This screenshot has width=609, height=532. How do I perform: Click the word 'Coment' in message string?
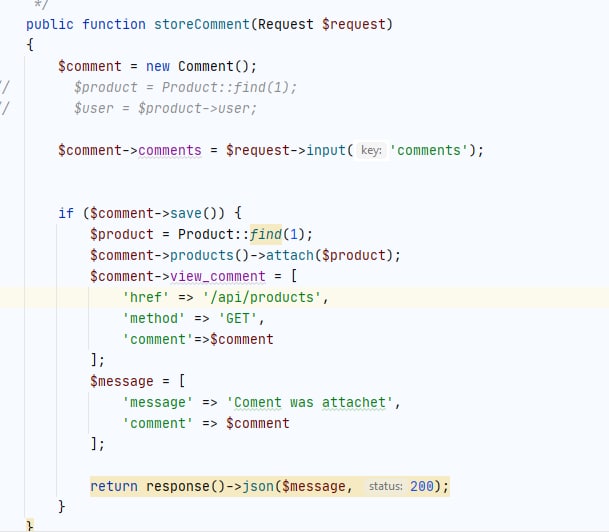(258, 402)
